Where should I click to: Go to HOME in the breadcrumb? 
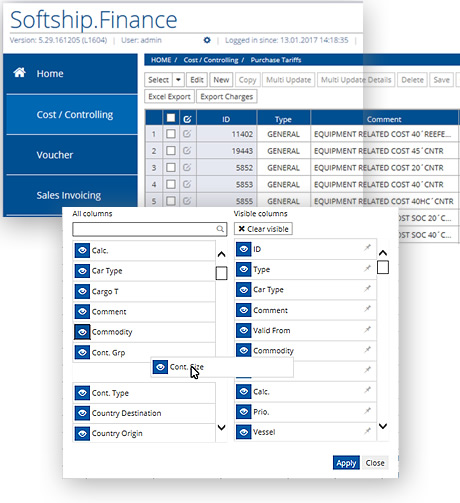(x=161, y=60)
